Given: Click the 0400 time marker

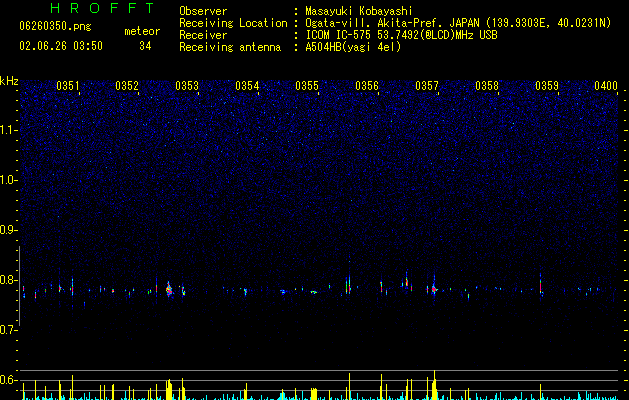Looking at the screenshot, I should click(x=606, y=86).
